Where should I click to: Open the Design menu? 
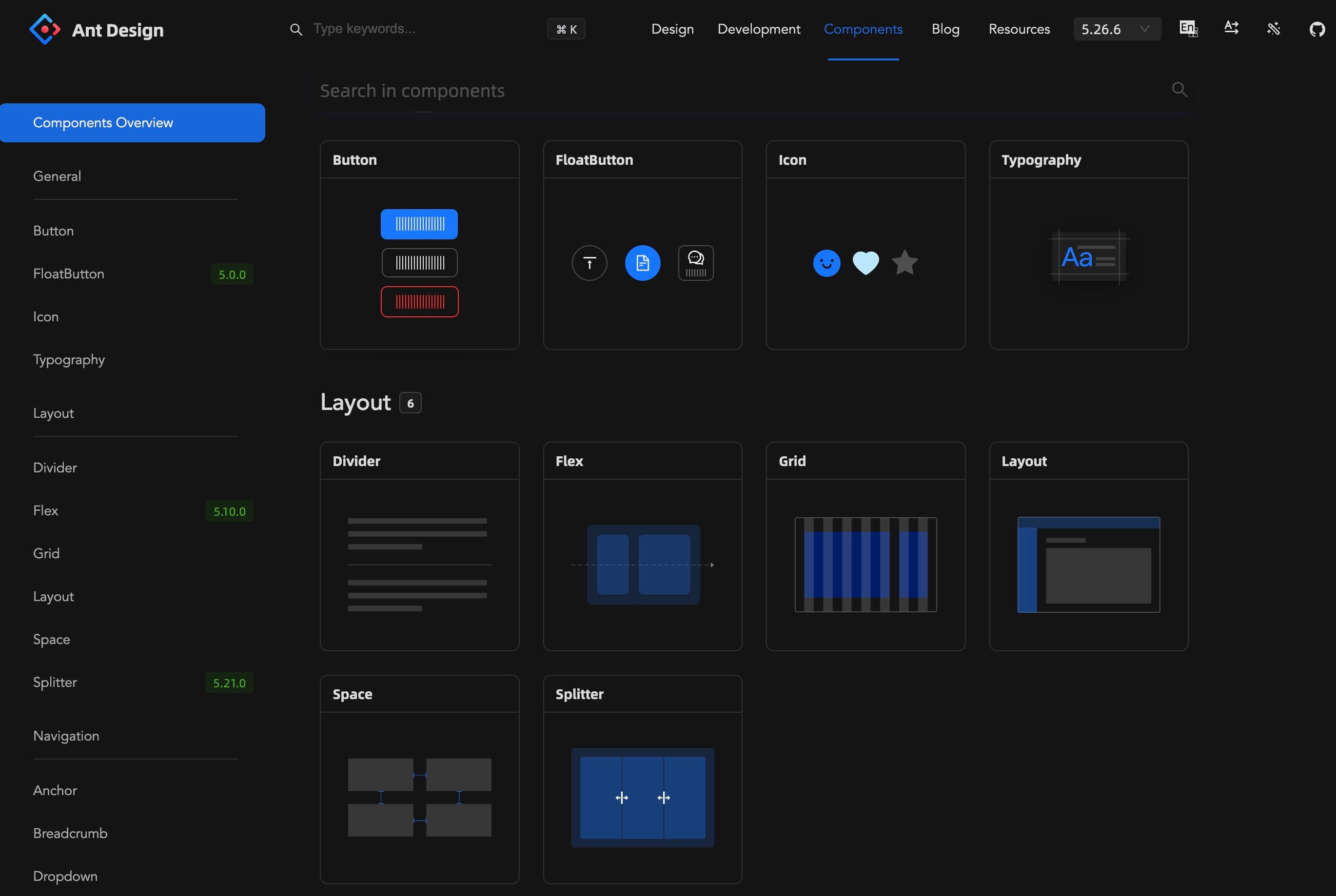tap(672, 29)
